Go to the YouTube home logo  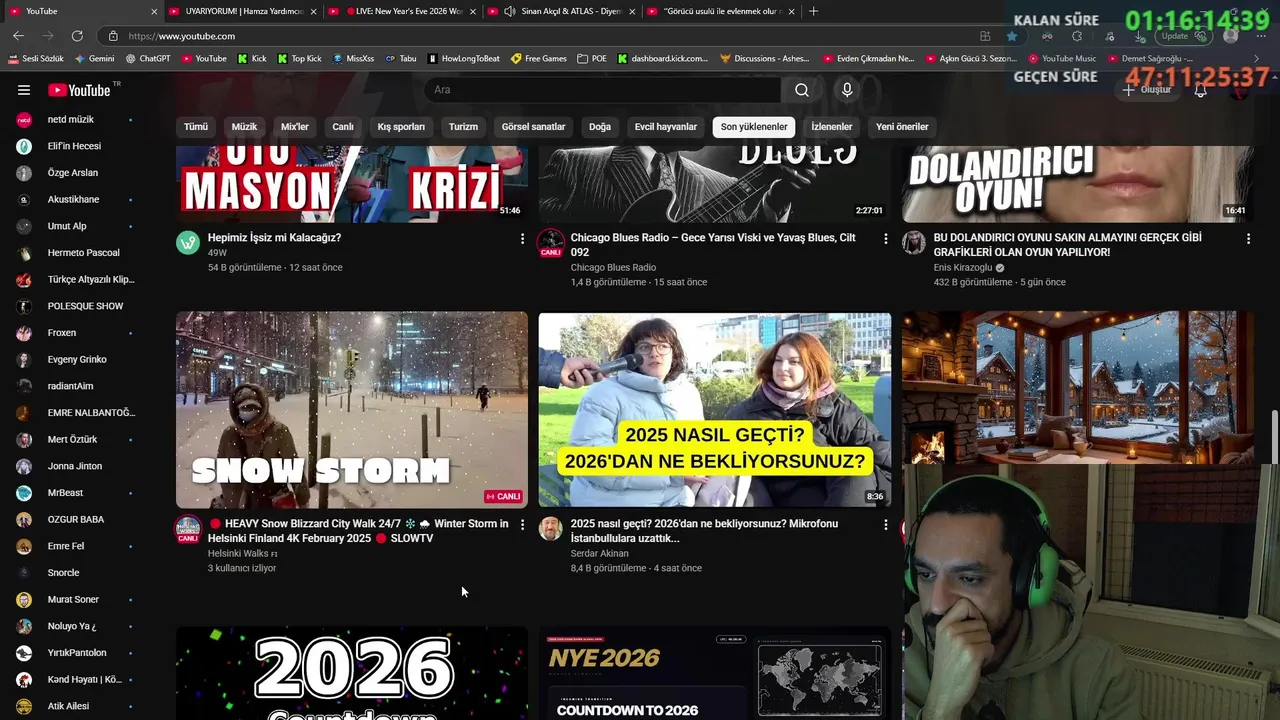(79, 90)
